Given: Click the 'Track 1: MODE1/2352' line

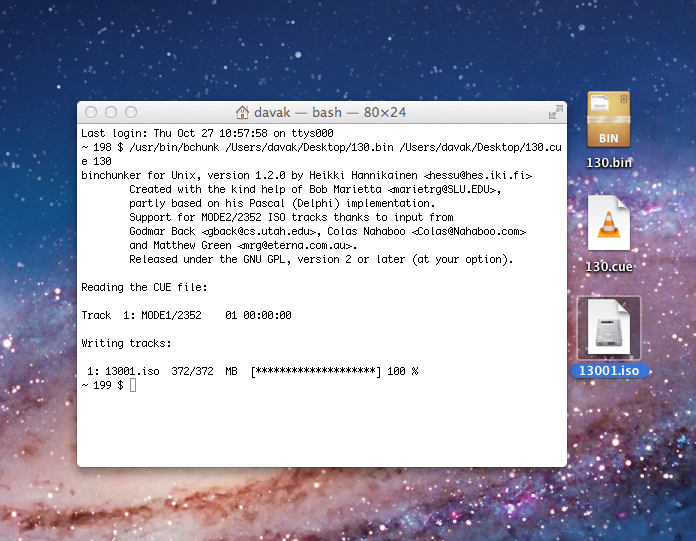Looking at the screenshot, I should (x=186, y=315).
